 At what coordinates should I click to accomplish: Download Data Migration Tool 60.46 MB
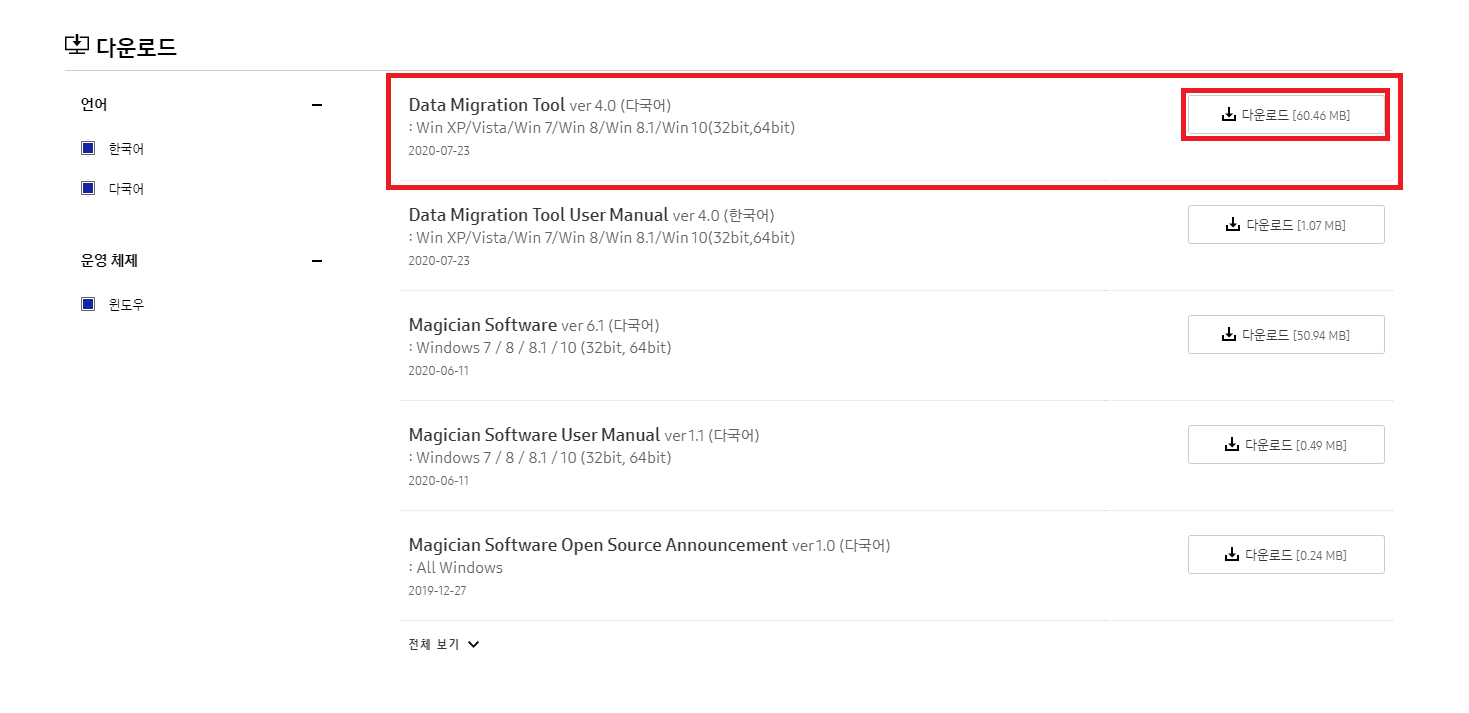1285,115
